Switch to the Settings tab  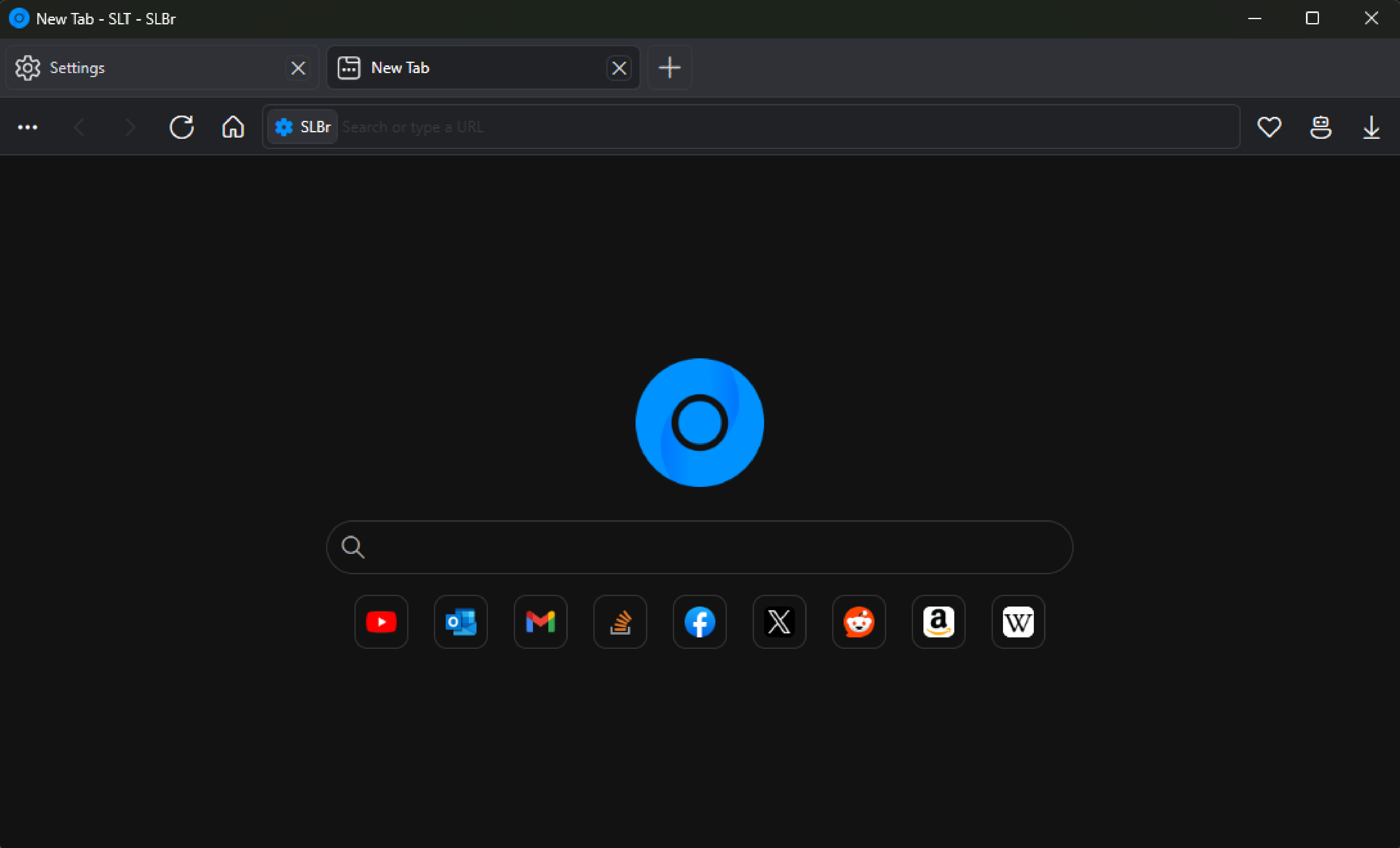148,68
